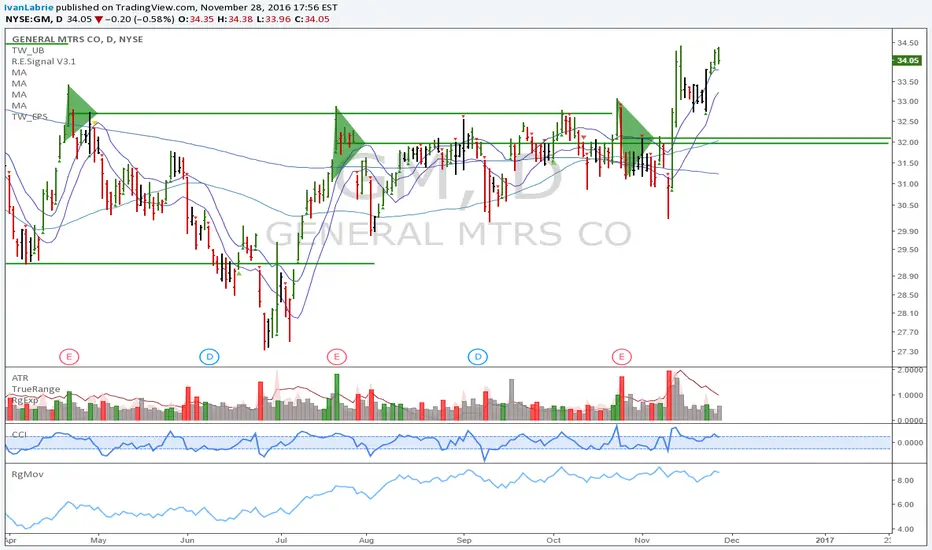The width and height of the screenshot is (932, 550).
Task: Click the TradingView.com text in header
Action: pos(158,8)
